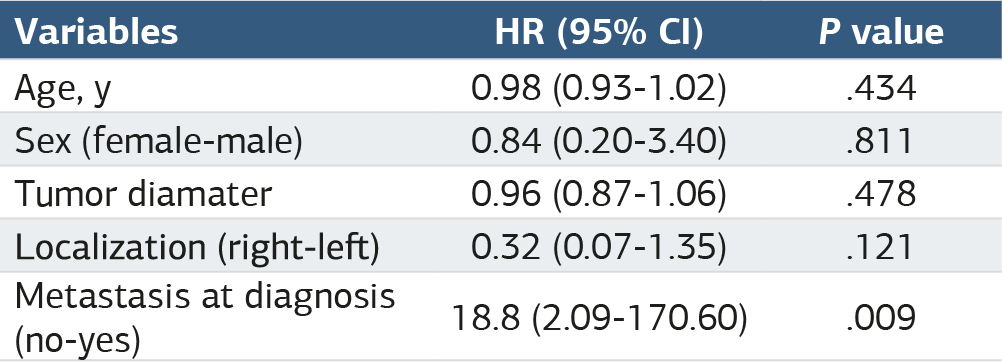This screenshot has width=1002, height=362.
Task: Click the HR (95% CI) column header
Action: pyautogui.click(x=599, y=33)
